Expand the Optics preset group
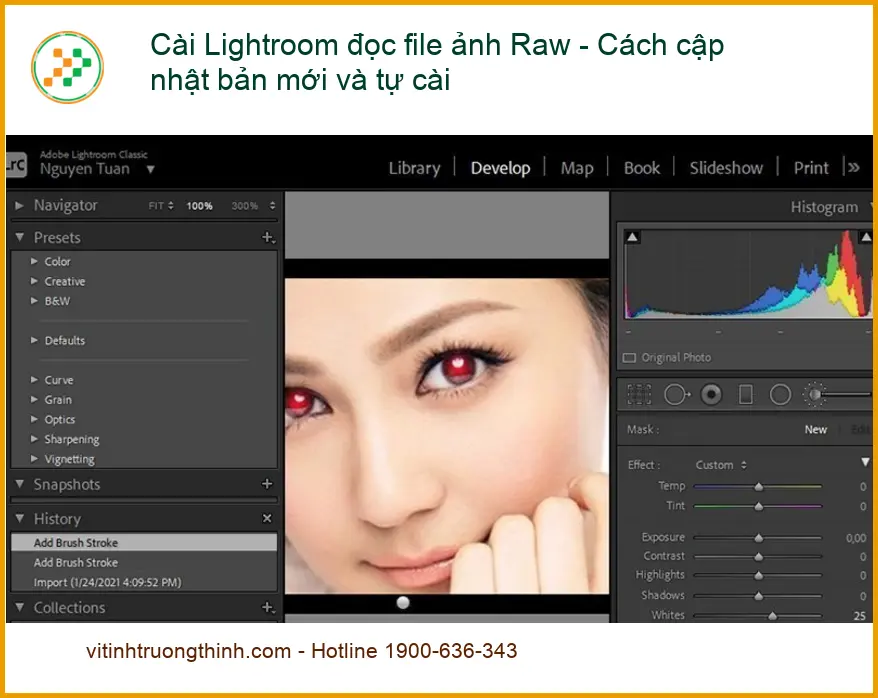Screen dimensions: 878x698 click(x=34, y=419)
